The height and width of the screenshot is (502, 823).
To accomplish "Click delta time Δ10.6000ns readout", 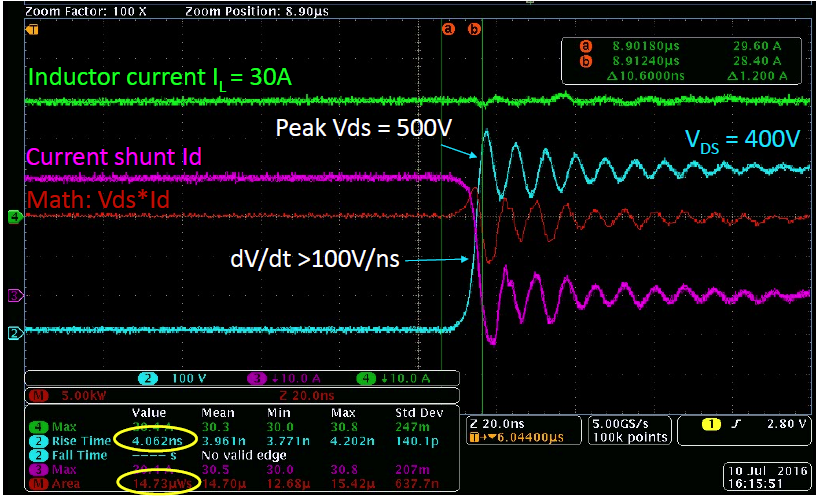I will (646, 76).
